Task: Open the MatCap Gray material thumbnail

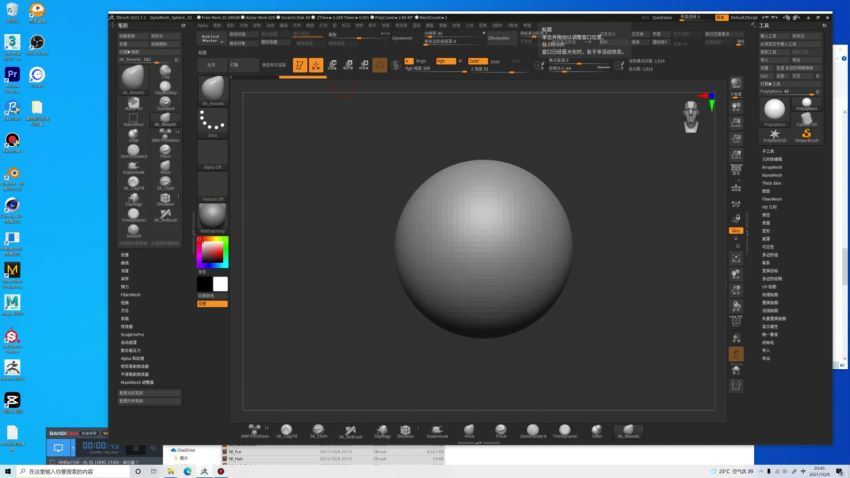Action: pyautogui.click(x=212, y=217)
